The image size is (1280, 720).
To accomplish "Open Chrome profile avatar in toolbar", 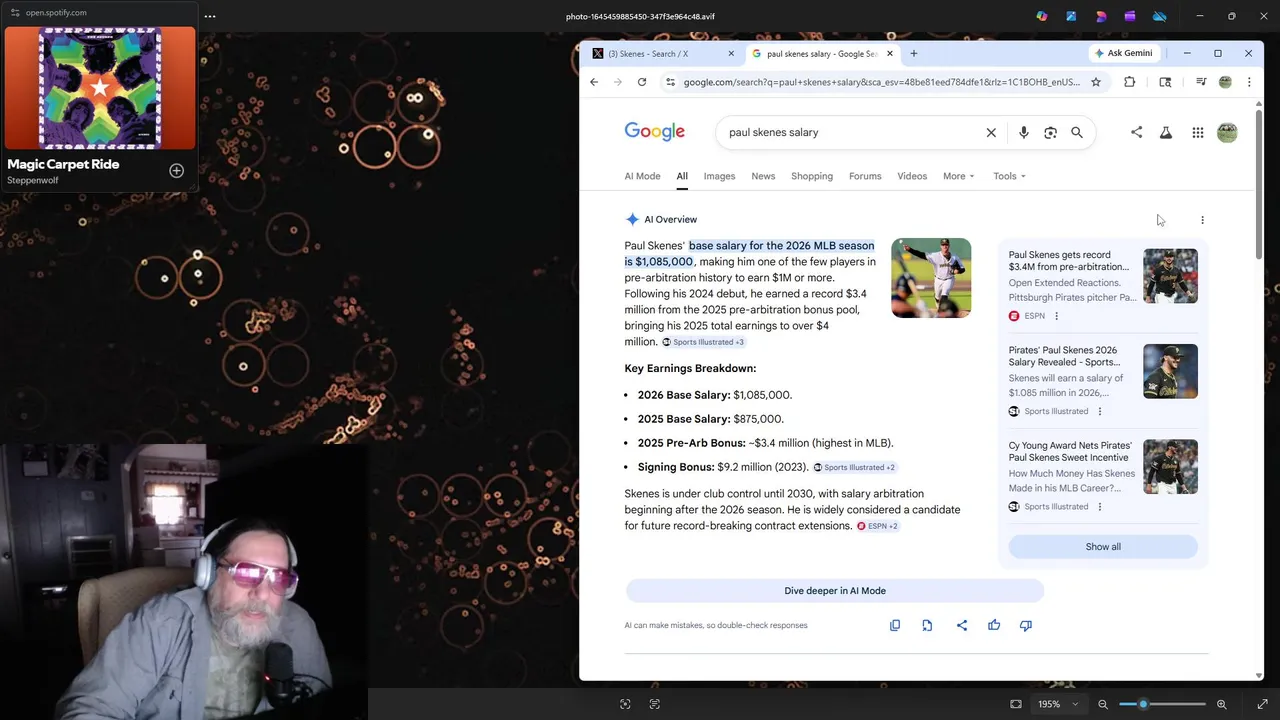I will pos(1225,82).
